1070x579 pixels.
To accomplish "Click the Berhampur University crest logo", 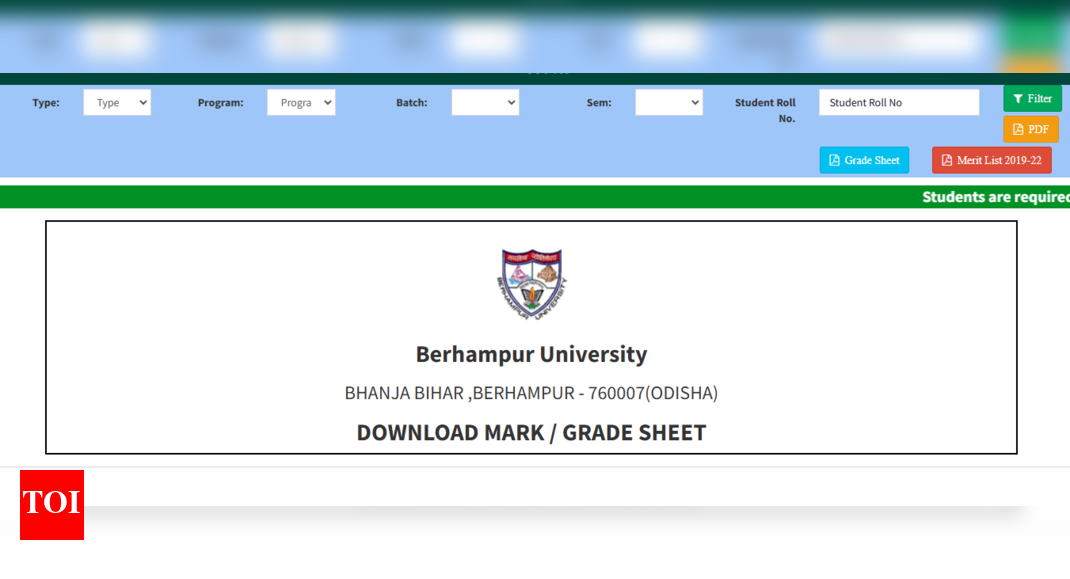I will click(x=532, y=284).
